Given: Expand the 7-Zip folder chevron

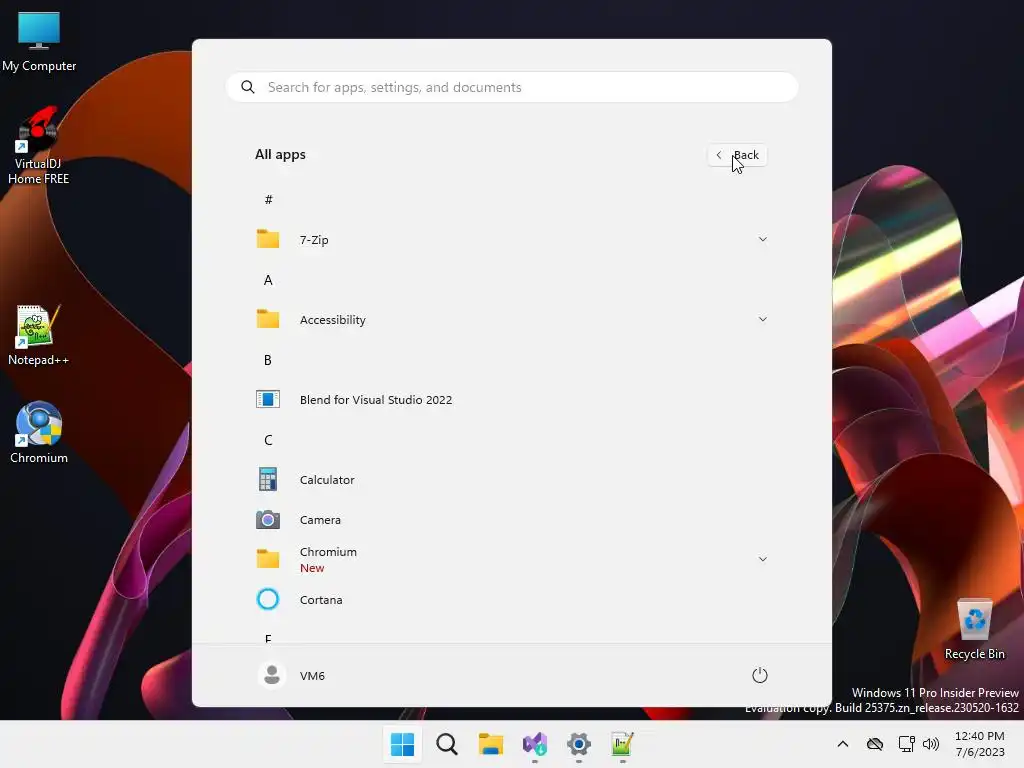Looking at the screenshot, I should pos(762,239).
